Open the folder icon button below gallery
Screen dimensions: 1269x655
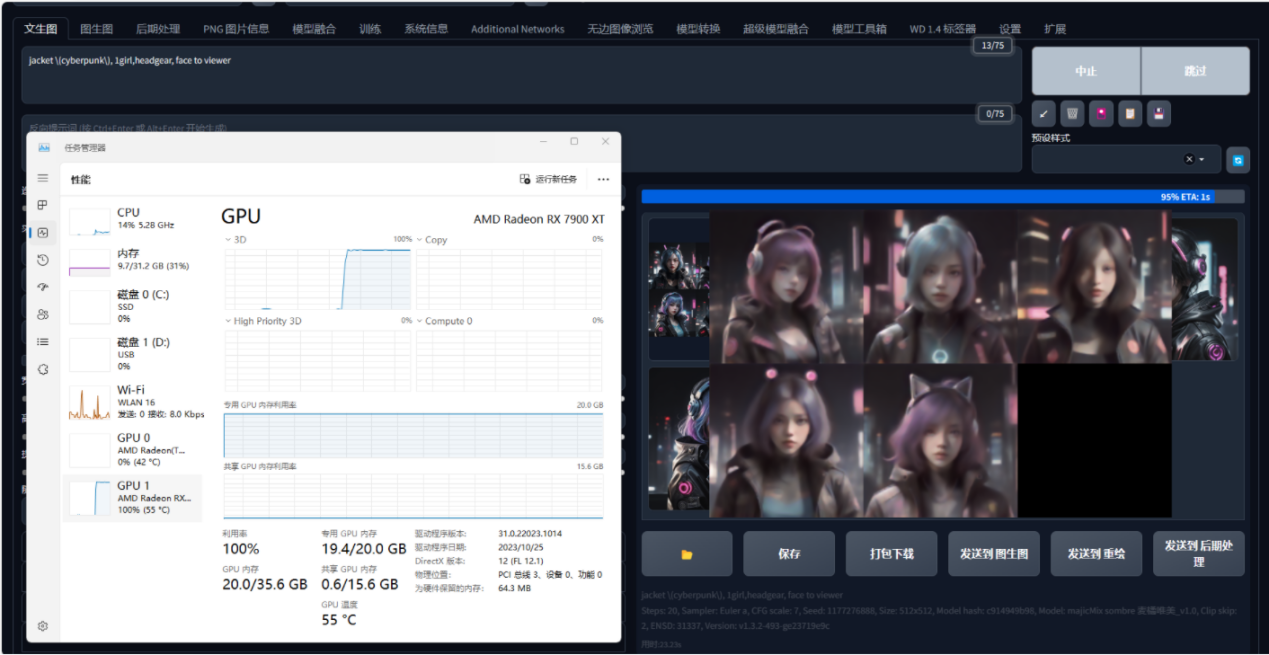(x=687, y=554)
